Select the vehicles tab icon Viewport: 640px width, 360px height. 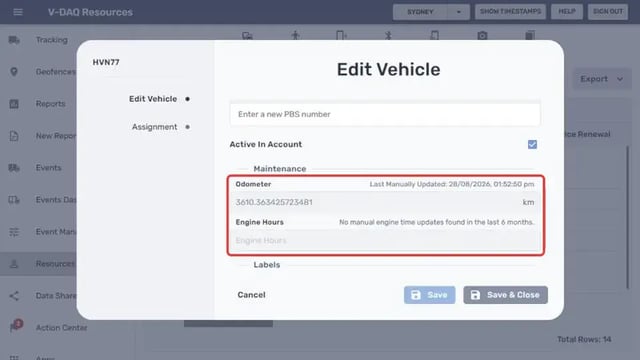(247, 36)
